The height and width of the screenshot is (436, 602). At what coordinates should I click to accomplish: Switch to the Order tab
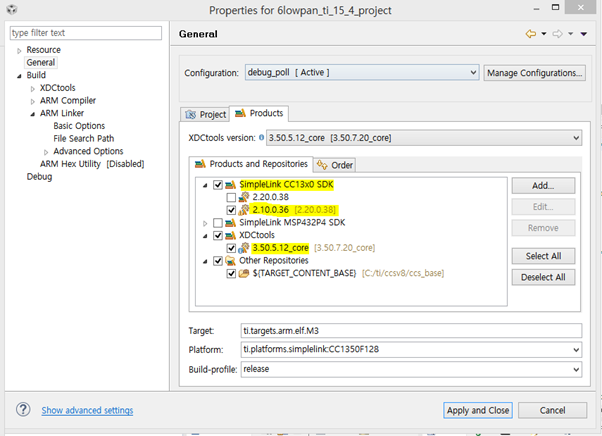tap(335, 165)
